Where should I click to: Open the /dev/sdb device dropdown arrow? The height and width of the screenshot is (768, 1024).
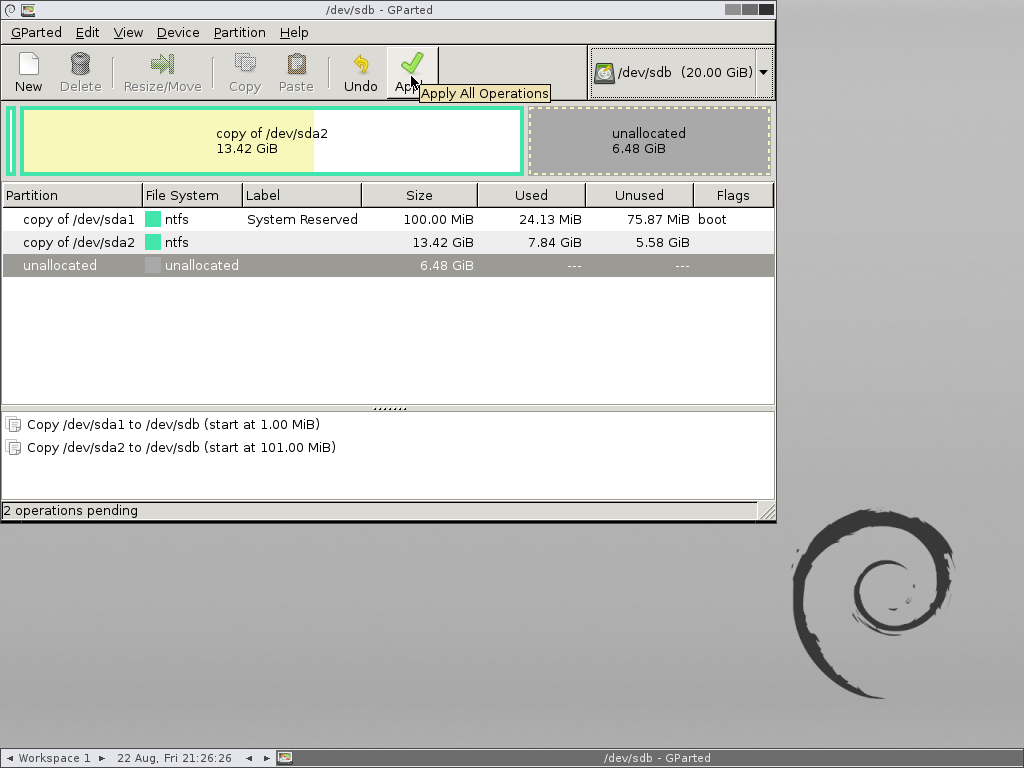click(763, 72)
